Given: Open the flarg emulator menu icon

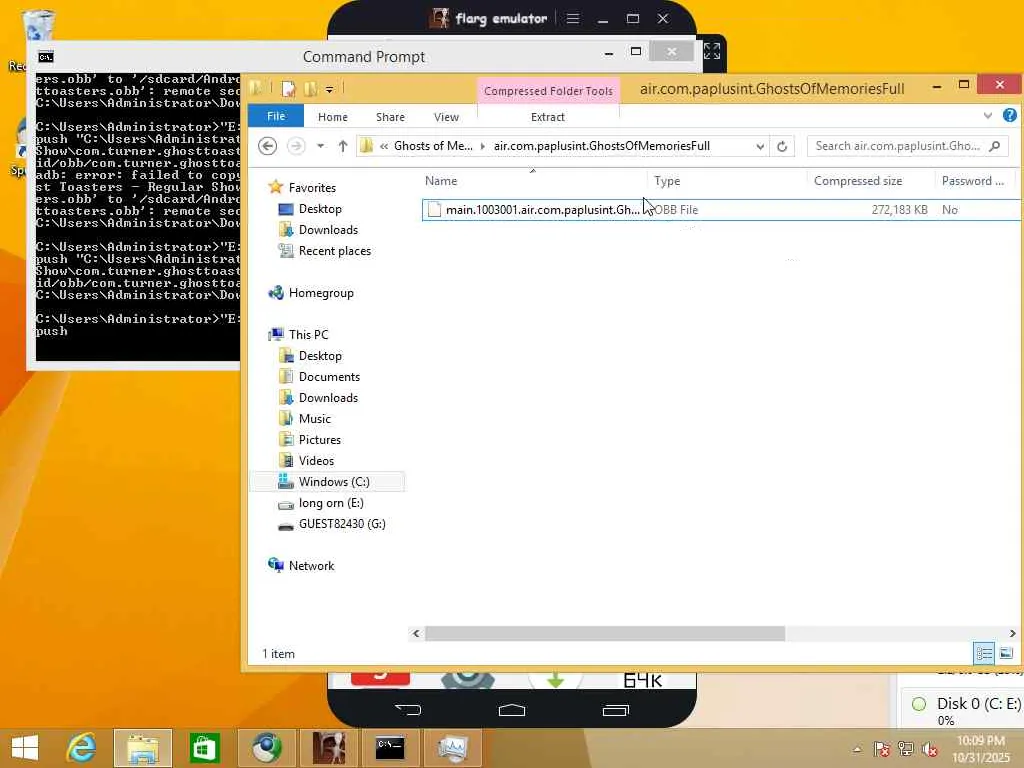Looking at the screenshot, I should pos(573,18).
